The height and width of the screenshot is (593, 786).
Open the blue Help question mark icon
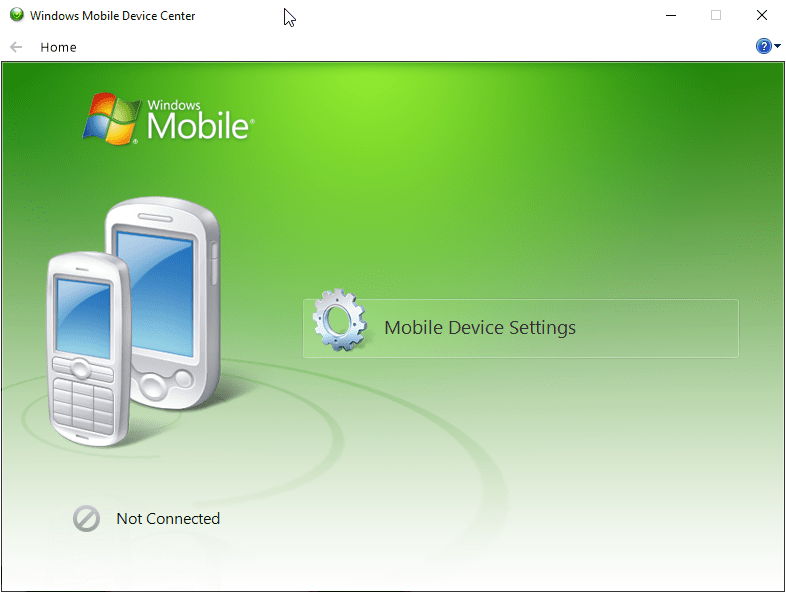763,46
